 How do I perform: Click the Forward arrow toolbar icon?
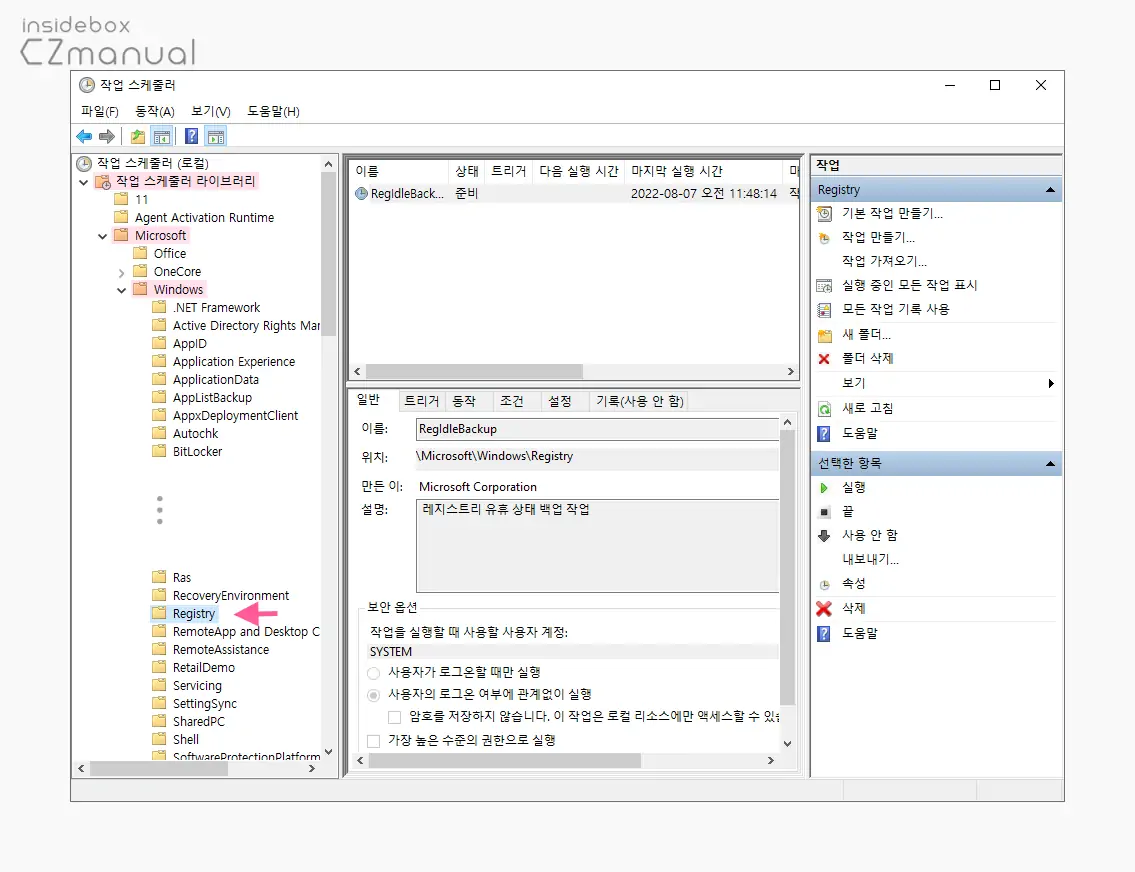(106, 136)
